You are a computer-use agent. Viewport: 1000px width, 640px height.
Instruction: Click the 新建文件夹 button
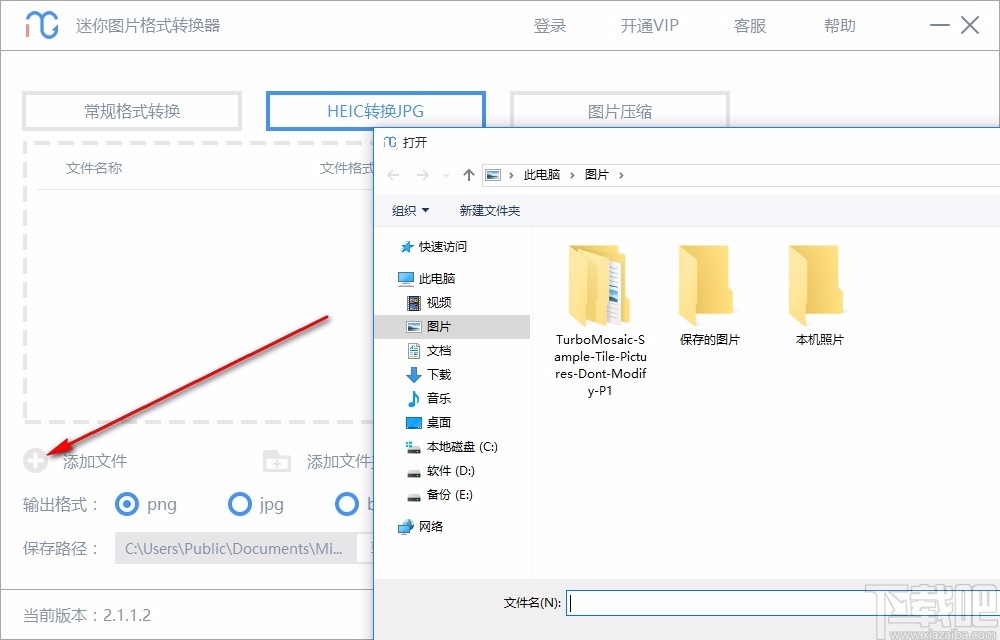point(489,210)
